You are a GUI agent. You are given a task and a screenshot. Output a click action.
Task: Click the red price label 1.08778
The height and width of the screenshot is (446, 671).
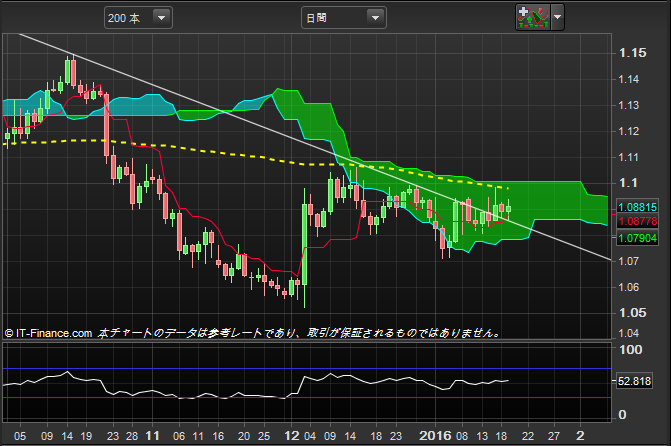[x=637, y=221]
